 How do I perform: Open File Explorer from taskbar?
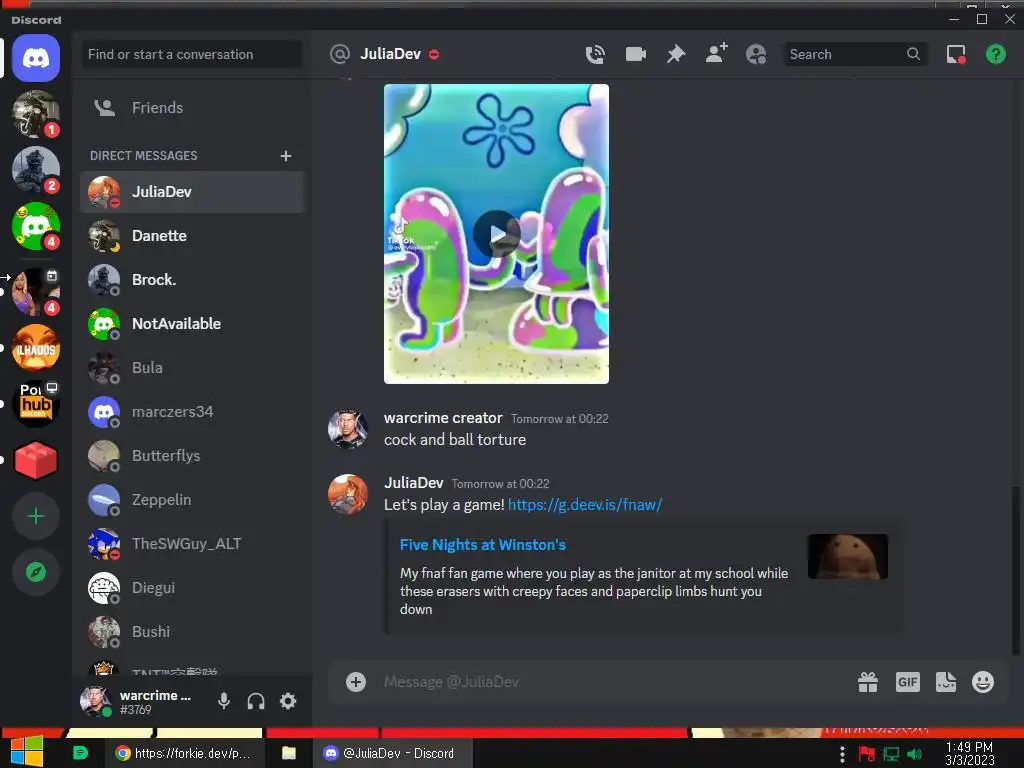tap(289, 753)
